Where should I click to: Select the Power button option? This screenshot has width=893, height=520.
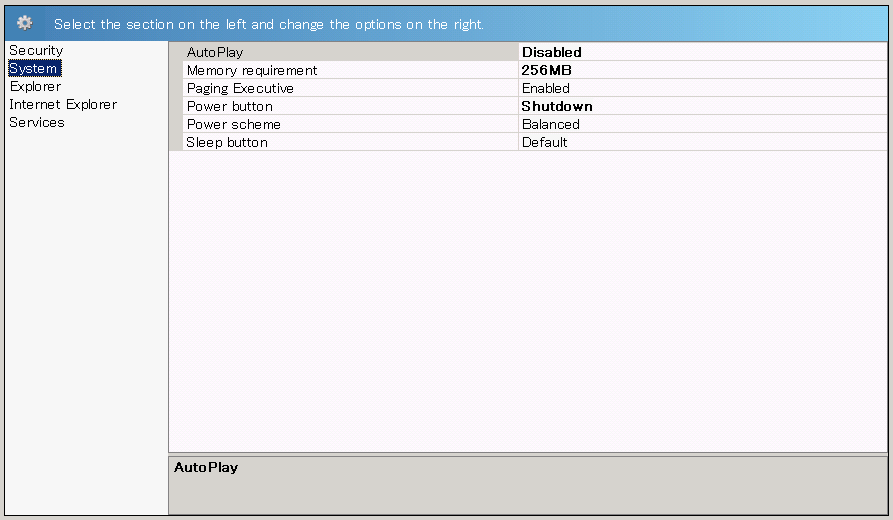pyautogui.click(x=350, y=106)
